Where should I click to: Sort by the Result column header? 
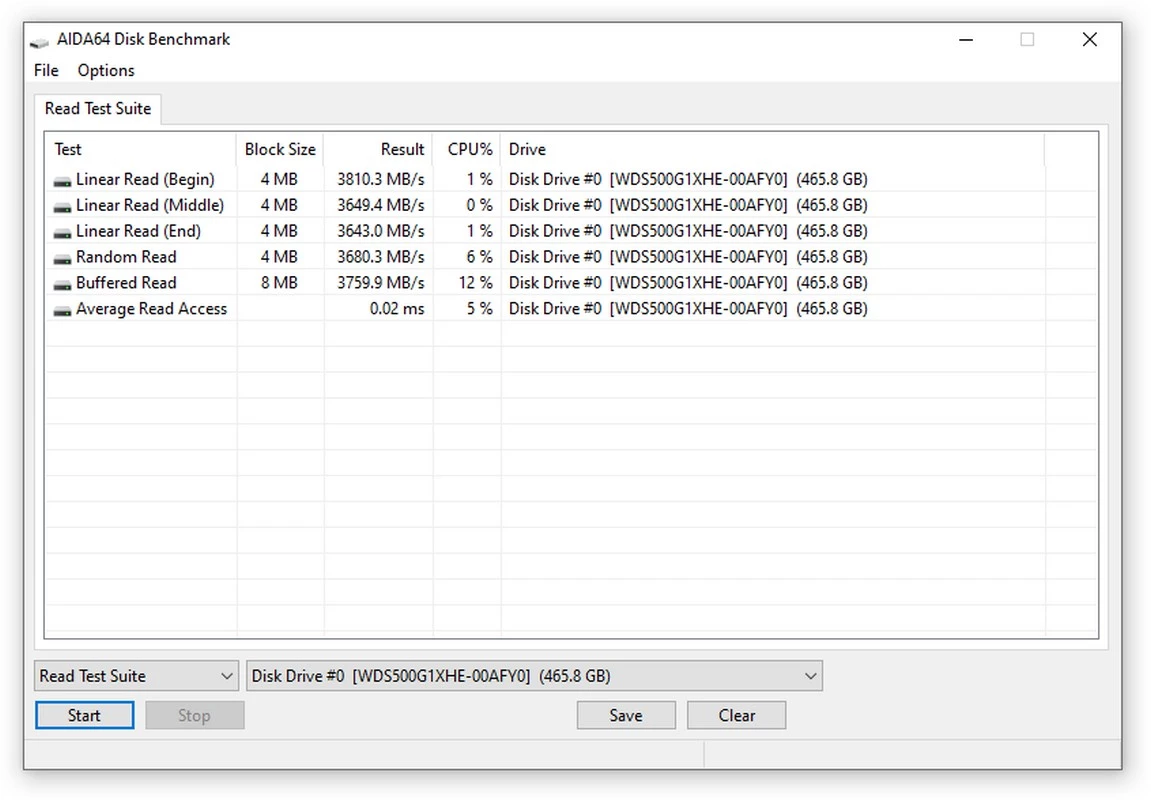[x=378, y=149]
